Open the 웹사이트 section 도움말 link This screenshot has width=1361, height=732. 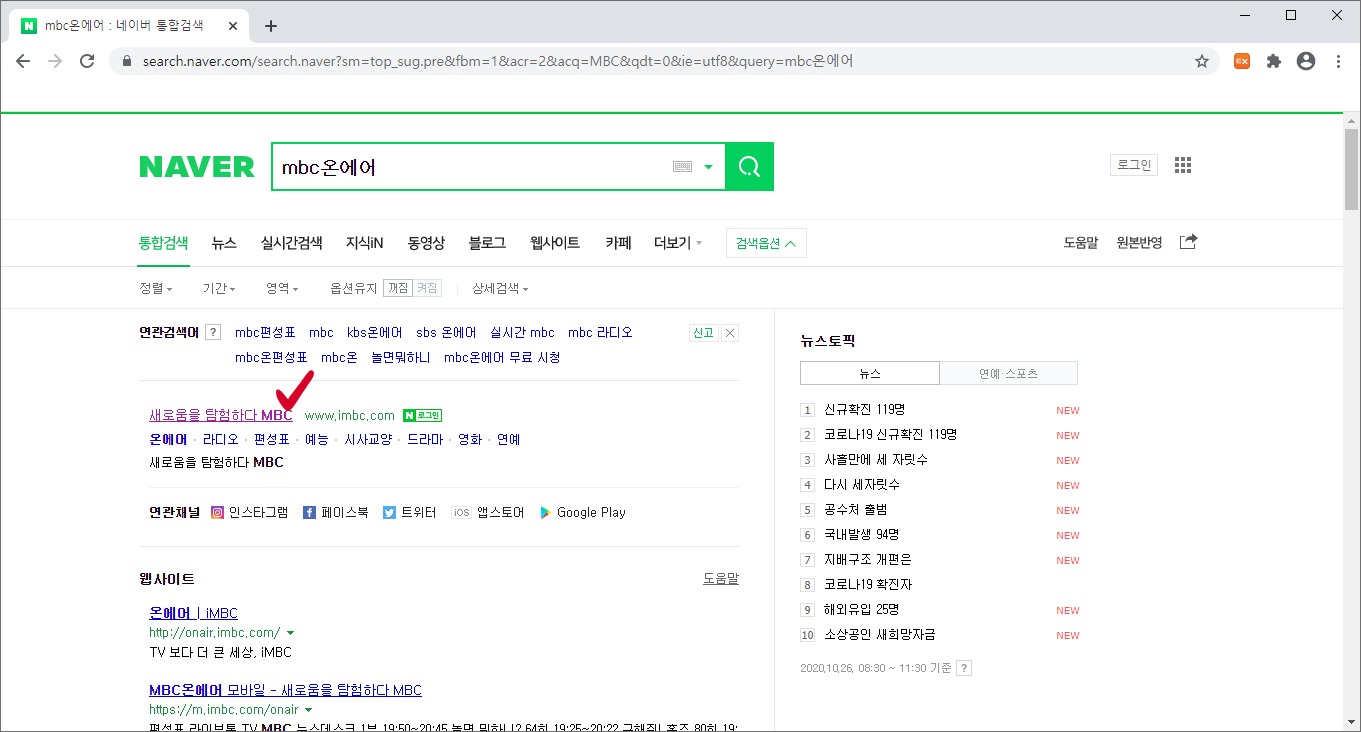(721, 579)
